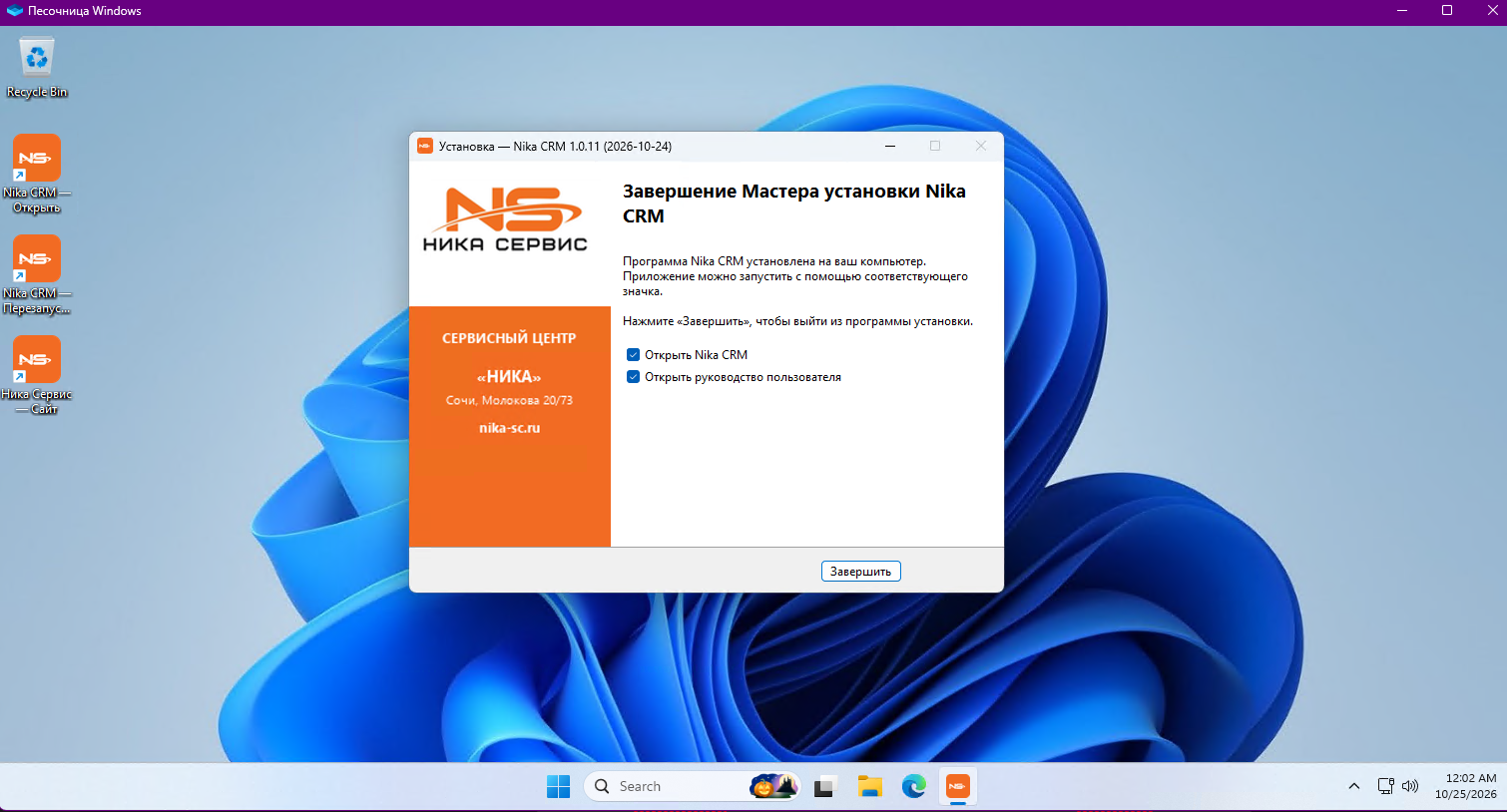Launch File Explorer from the taskbar
Viewport: 1507px width, 812px height.
(x=869, y=786)
